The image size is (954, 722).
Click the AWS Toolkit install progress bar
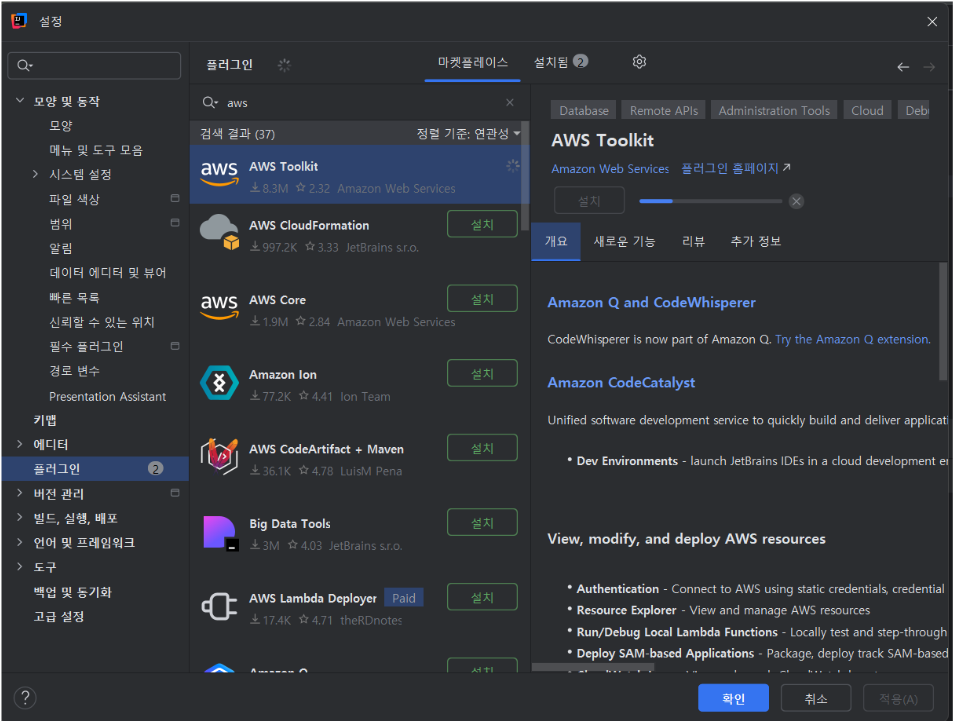click(711, 201)
